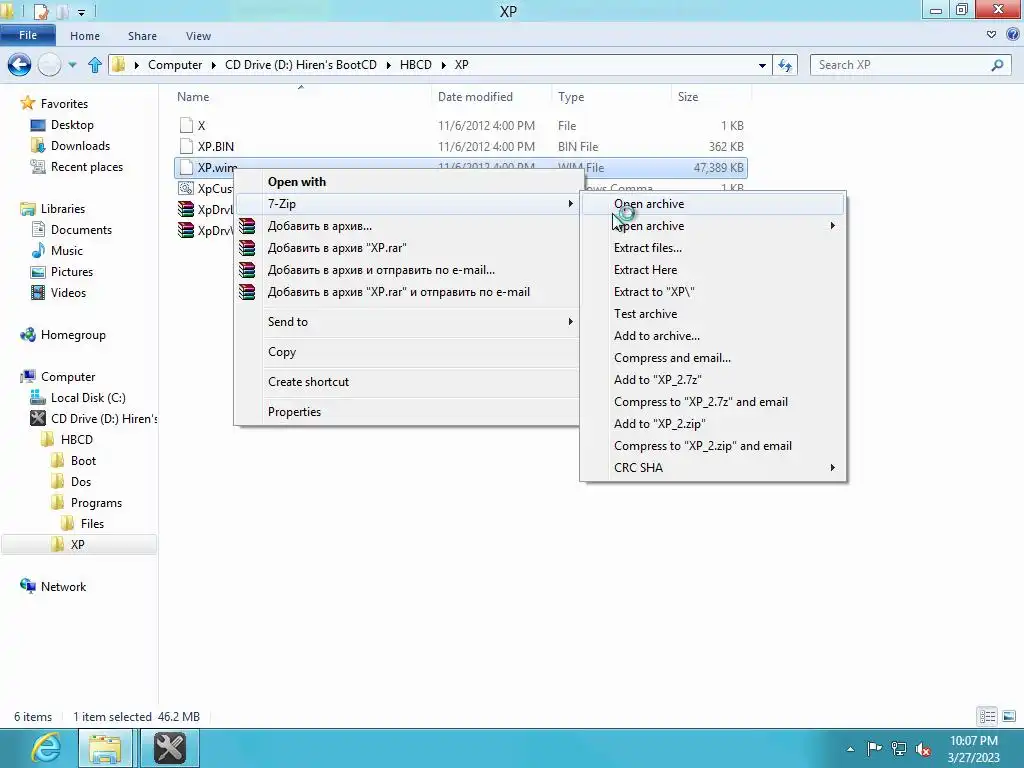Click the search magnifier icon
This screenshot has width=1024, height=768.
tap(997, 65)
